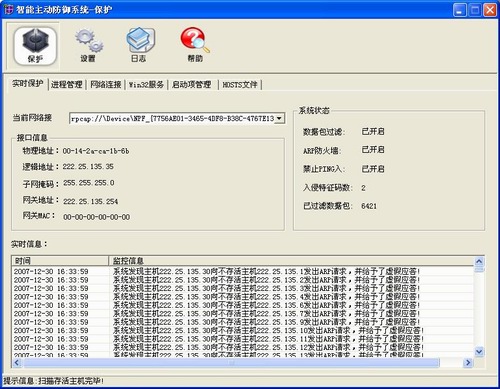Click the app icon in title bar
Image resolution: width=500 pixels, height=389 pixels.
[9, 10]
